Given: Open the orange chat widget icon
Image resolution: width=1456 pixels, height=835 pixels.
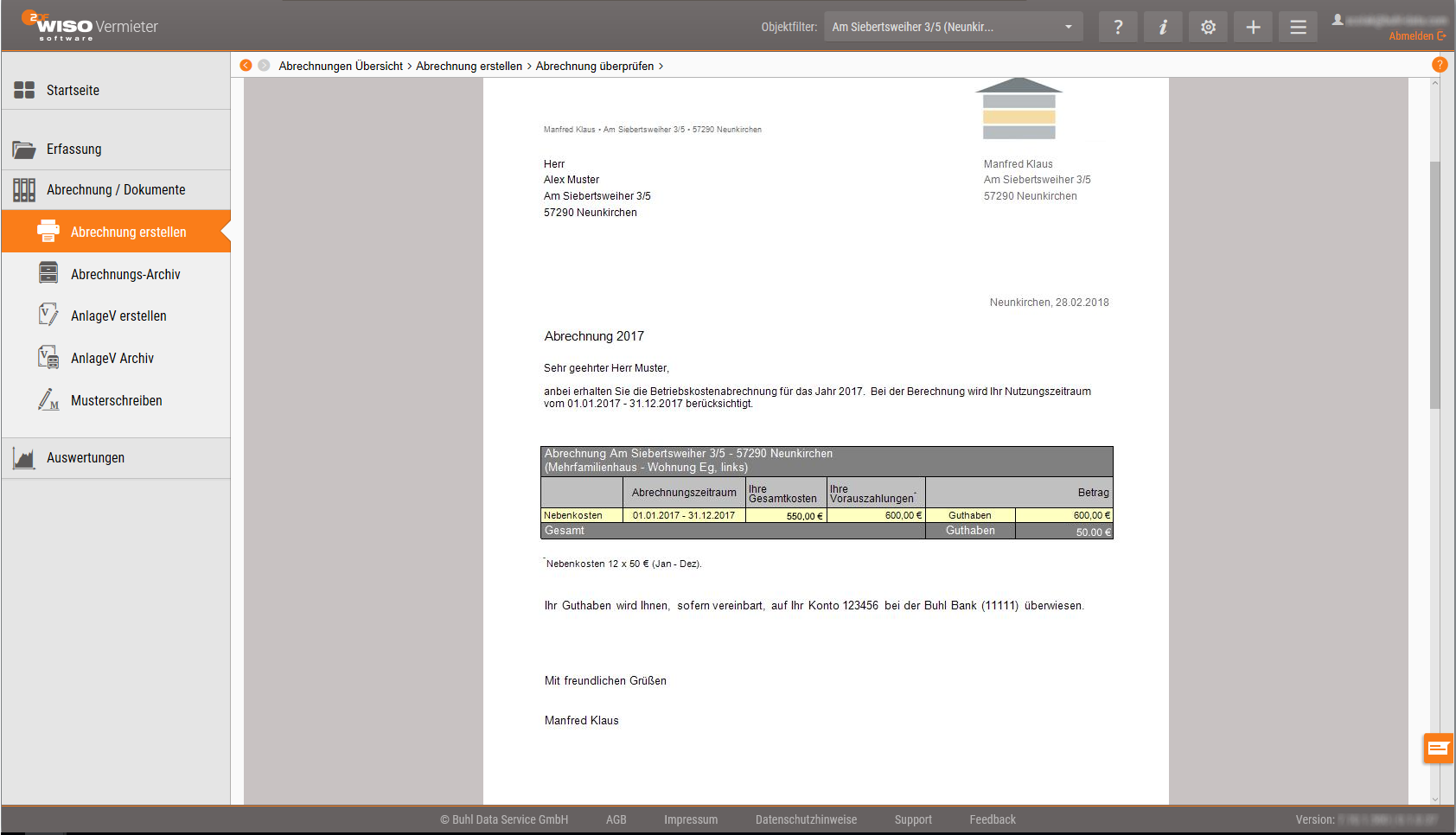Looking at the screenshot, I should point(1438,748).
